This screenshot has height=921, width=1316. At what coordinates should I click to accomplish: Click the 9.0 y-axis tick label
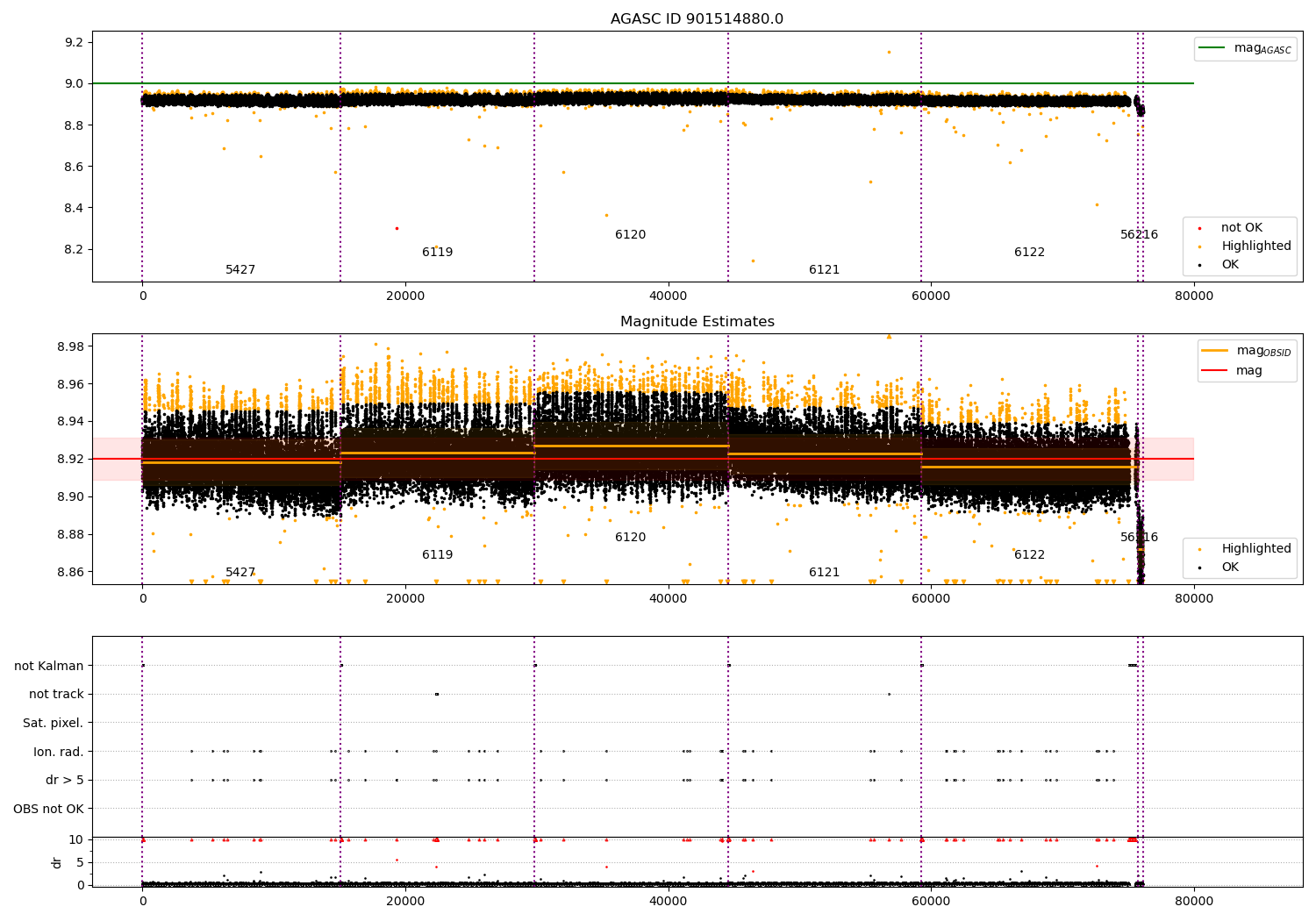[75, 84]
